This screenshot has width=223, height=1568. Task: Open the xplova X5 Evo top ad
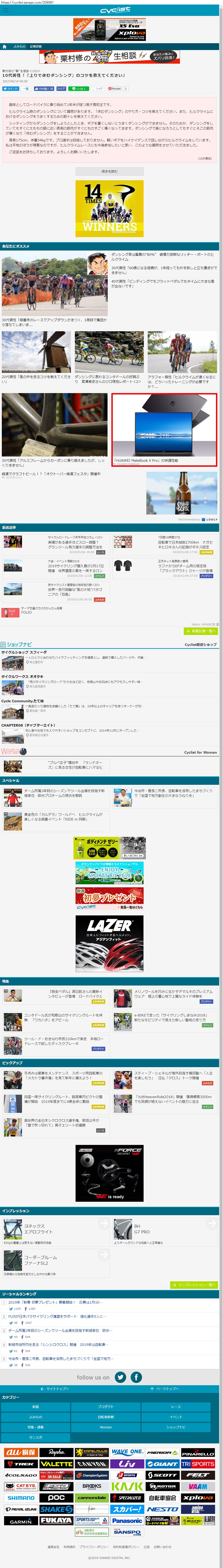click(109, 29)
